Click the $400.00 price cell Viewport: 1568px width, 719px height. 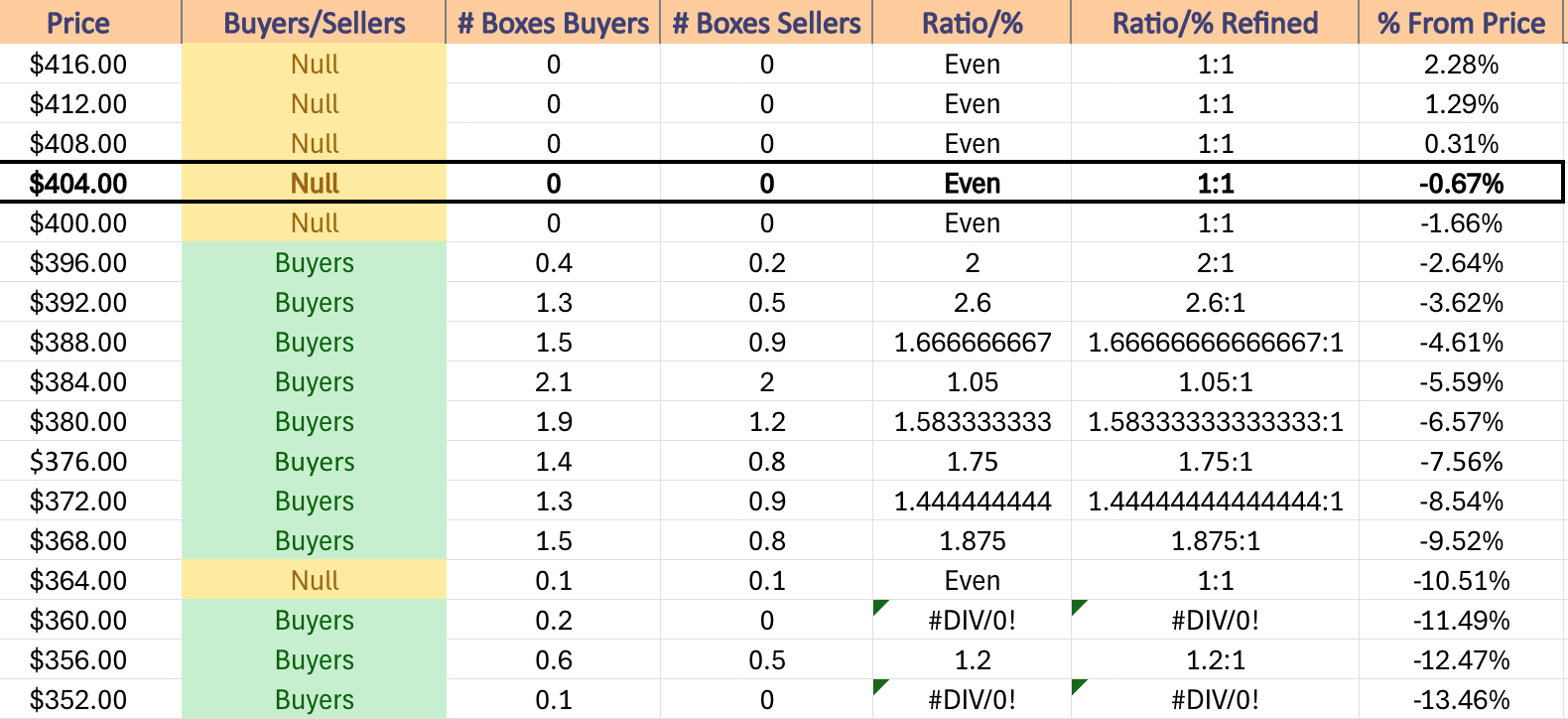pos(90,223)
